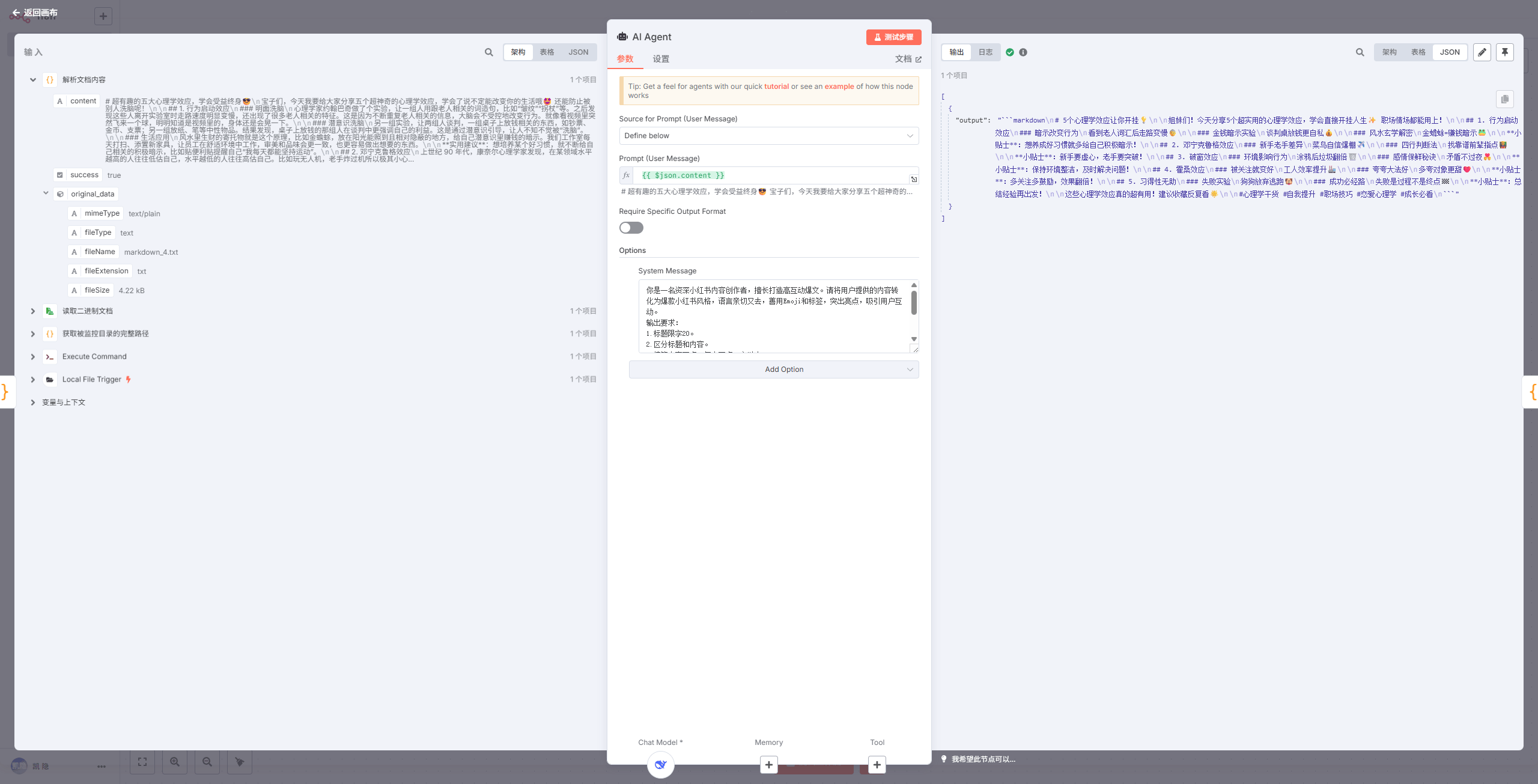Viewport: 1538px width, 784px height.
Task: Click the fileExtension field tag
Action: click(100, 271)
